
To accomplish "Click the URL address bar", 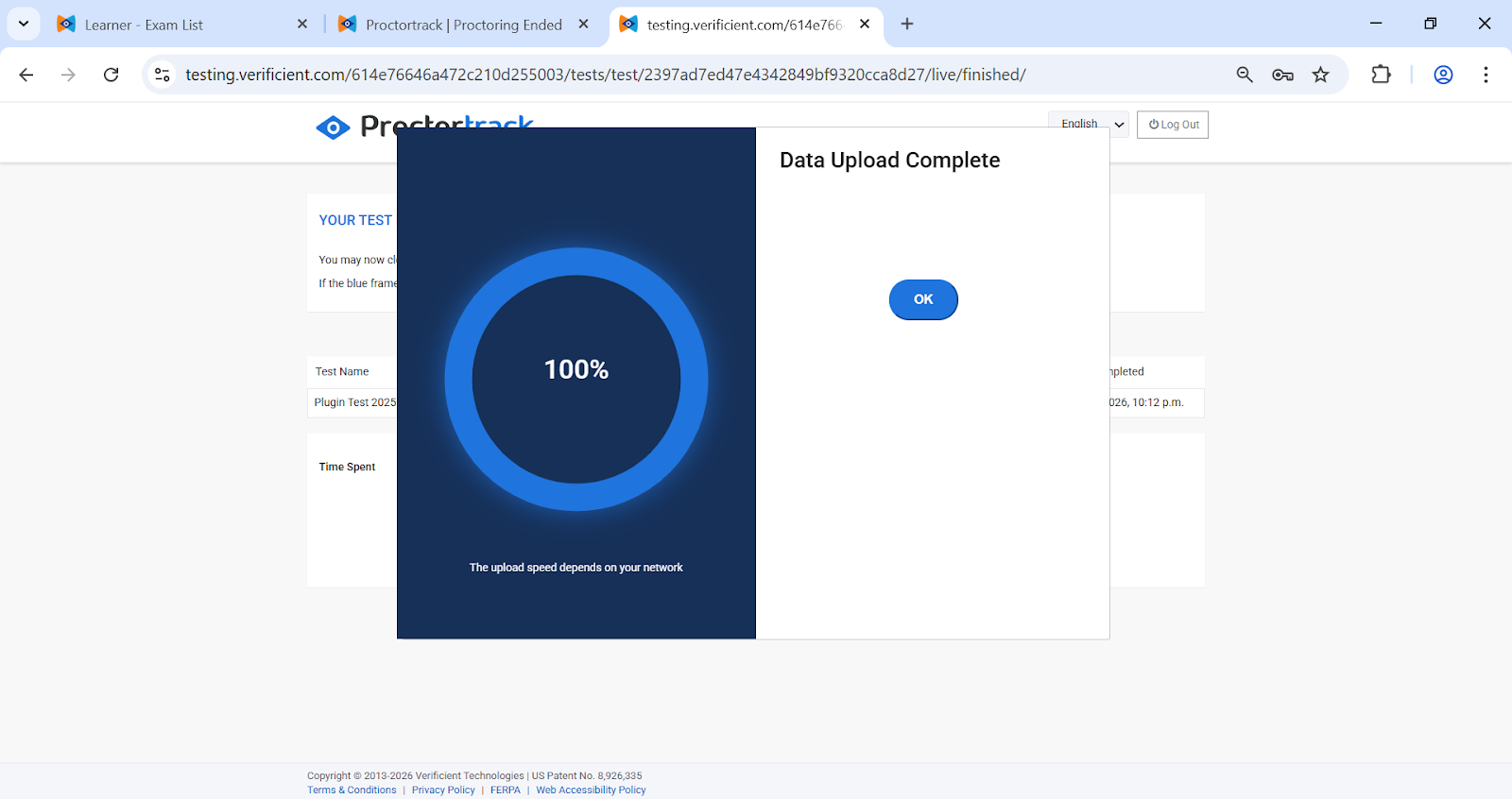I will tap(605, 75).
